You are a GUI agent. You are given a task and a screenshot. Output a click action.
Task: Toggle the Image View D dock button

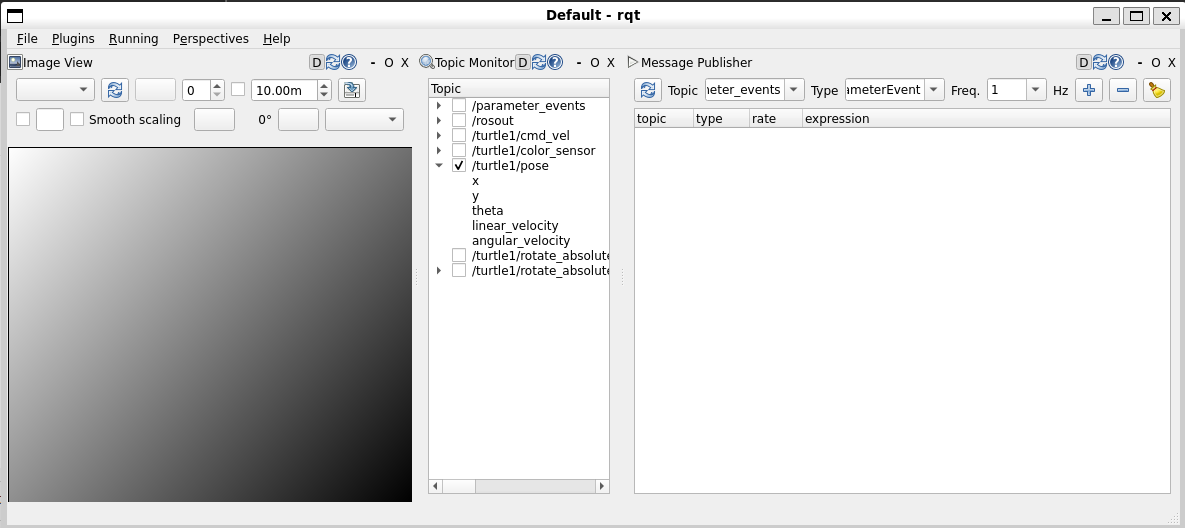click(x=317, y=63)
